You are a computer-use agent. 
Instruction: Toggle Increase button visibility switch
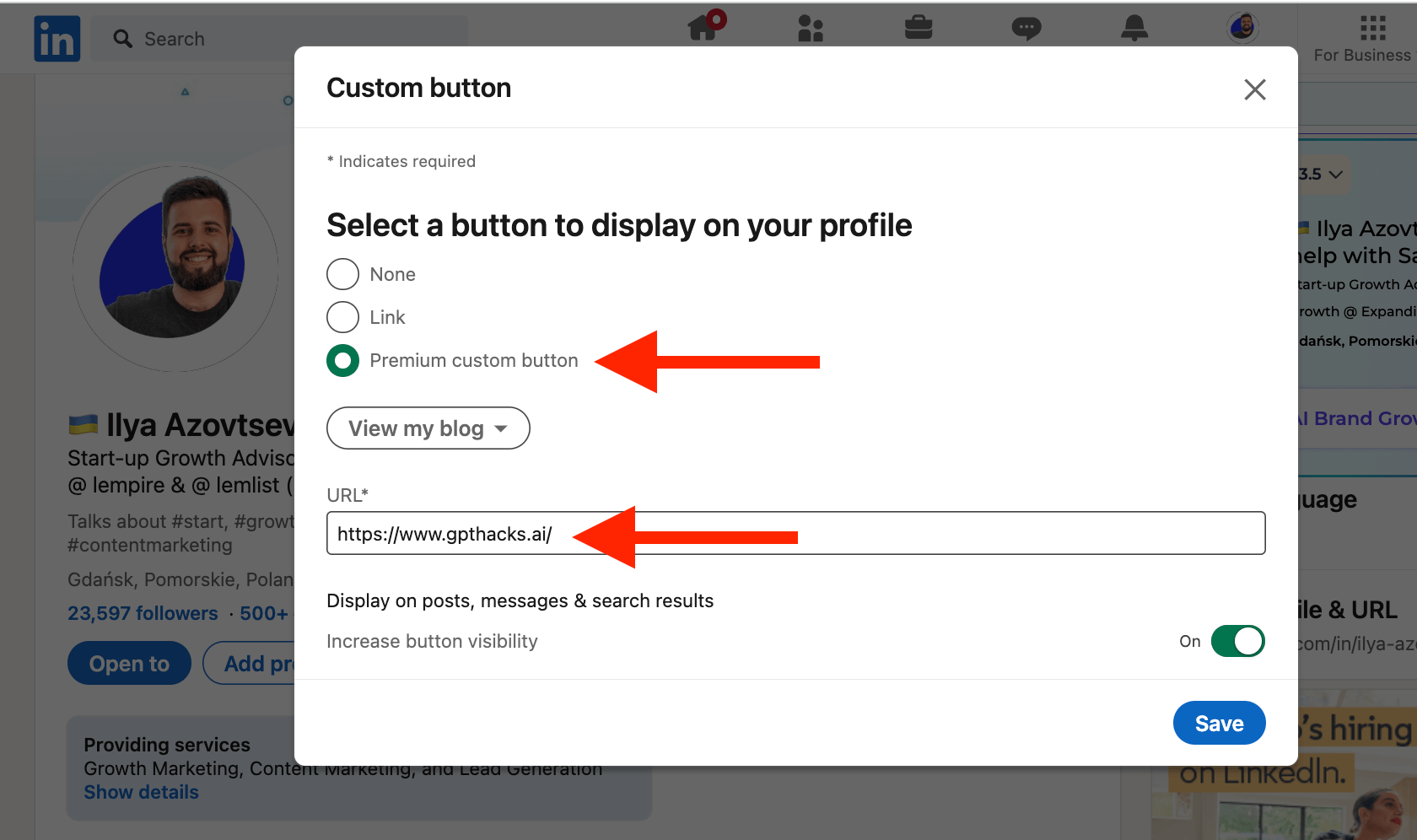coord(1237,641)
